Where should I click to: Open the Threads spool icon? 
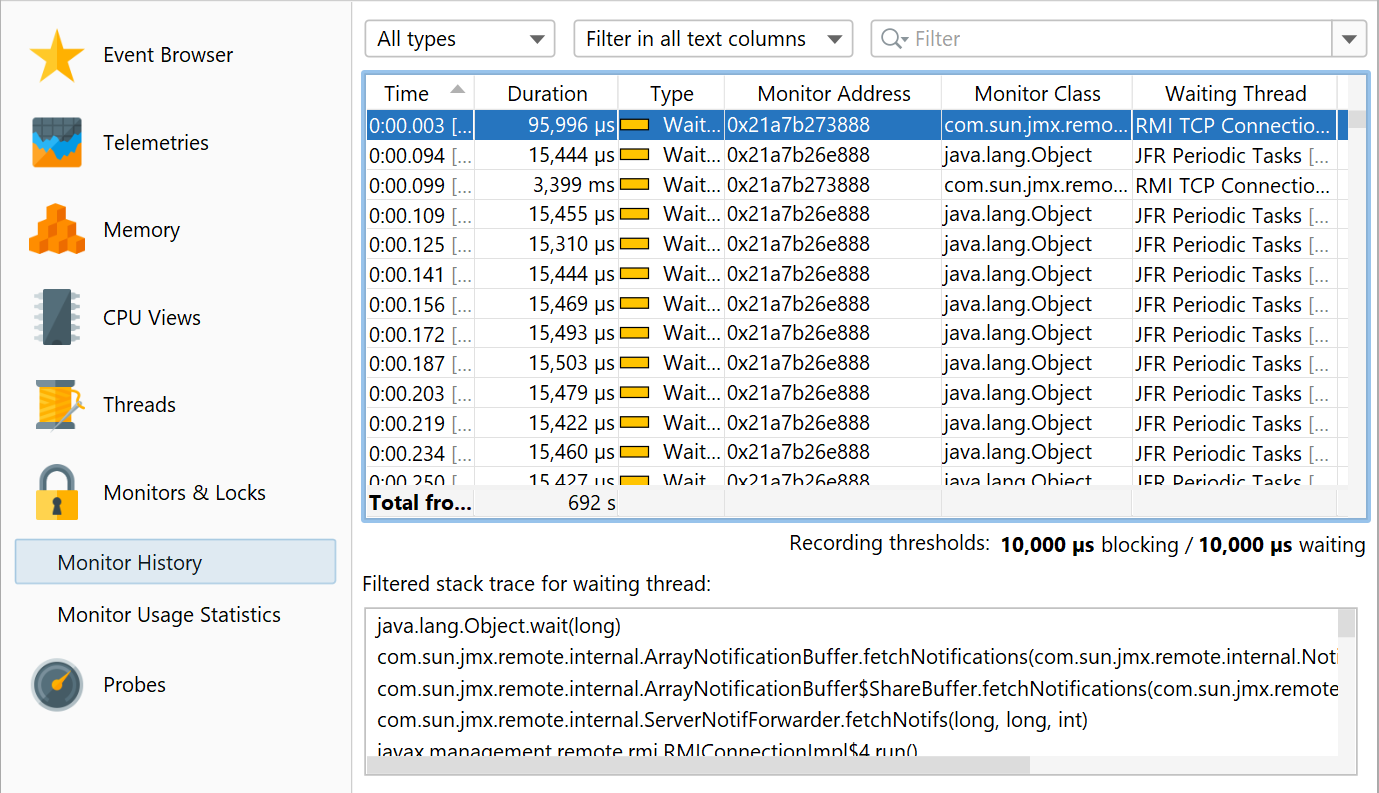(56, 405)
